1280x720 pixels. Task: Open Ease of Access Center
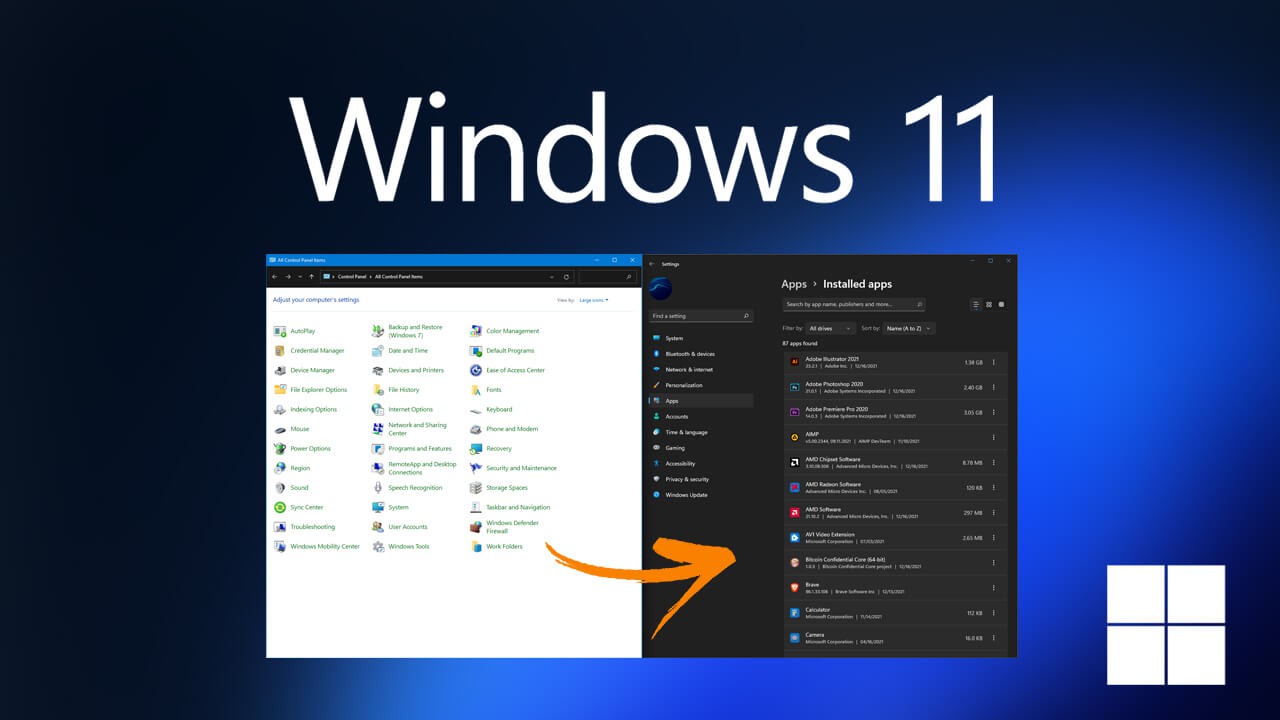click(x=508, y=370)
